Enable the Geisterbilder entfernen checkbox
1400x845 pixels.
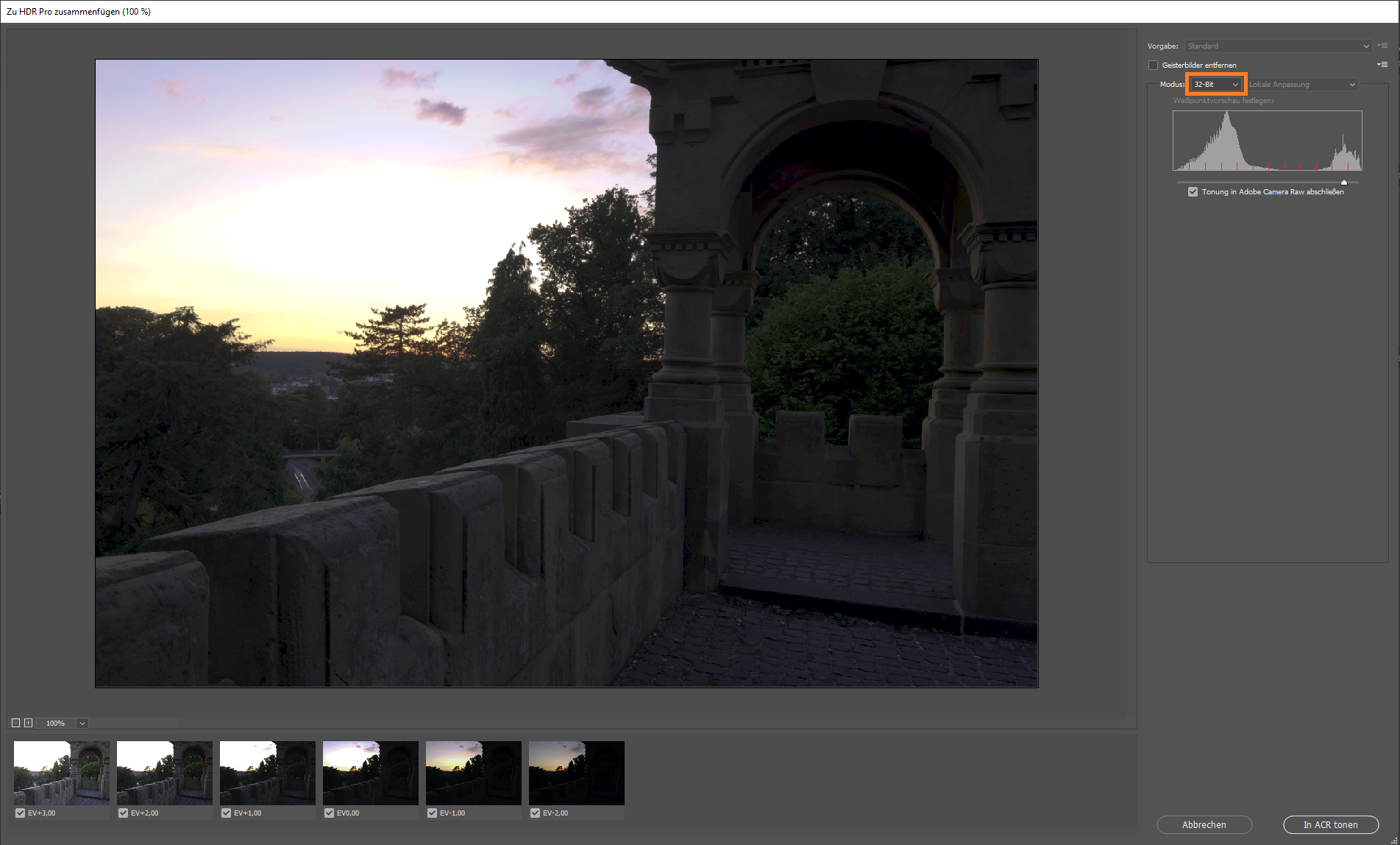tap(1153, 65)
